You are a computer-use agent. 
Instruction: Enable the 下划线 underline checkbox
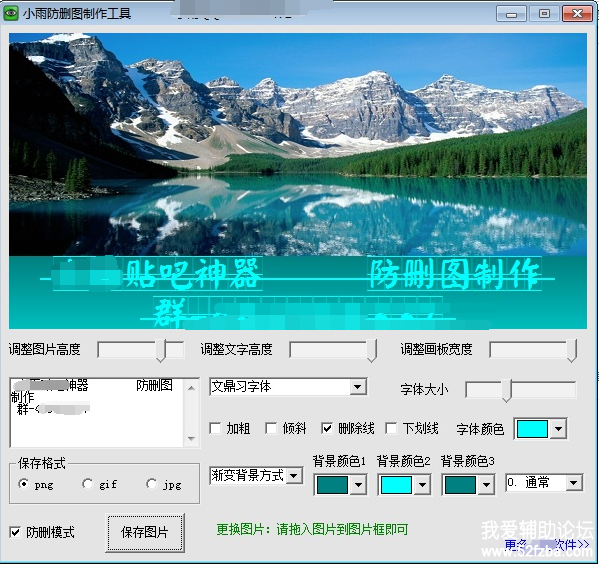pyautogui.click(x=391, y=428)
